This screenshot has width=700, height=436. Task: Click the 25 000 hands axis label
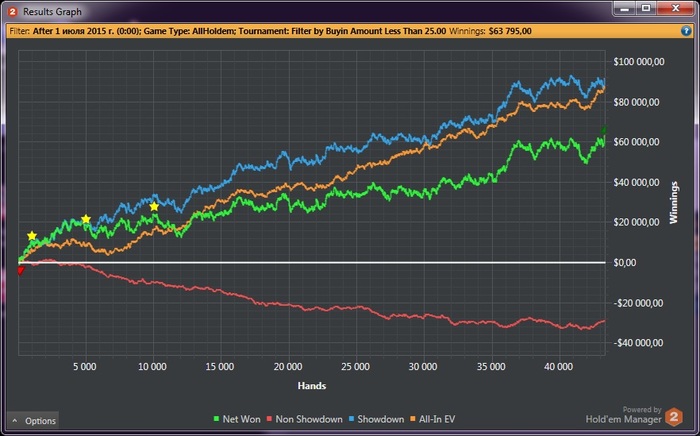pos(355,367)
